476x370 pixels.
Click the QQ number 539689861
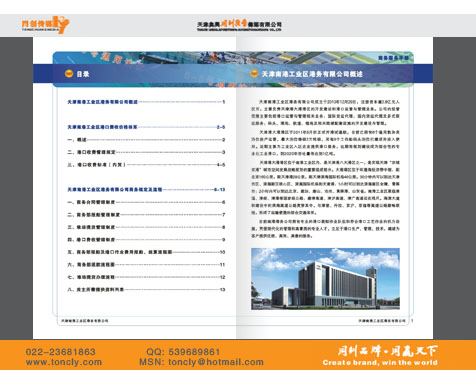click(194, 352)
